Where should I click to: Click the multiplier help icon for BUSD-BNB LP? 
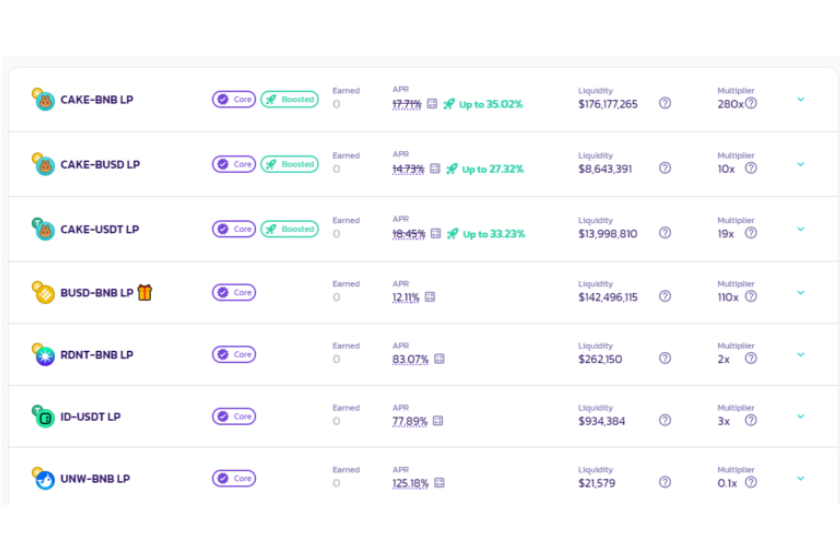750,296
